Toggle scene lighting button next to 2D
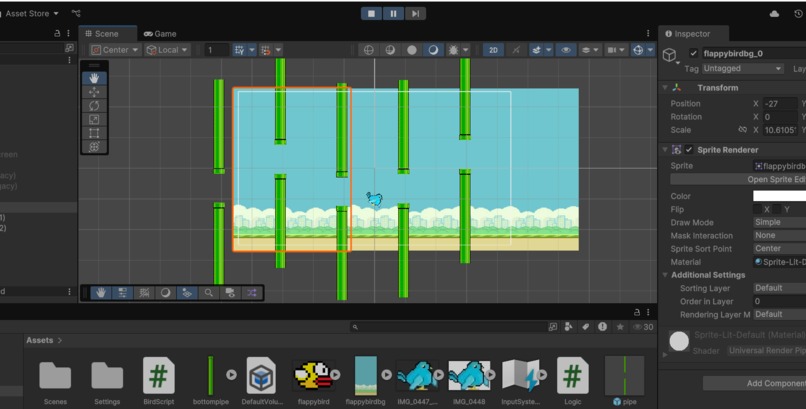Screen dimensions: 806x409 [516, 50]
